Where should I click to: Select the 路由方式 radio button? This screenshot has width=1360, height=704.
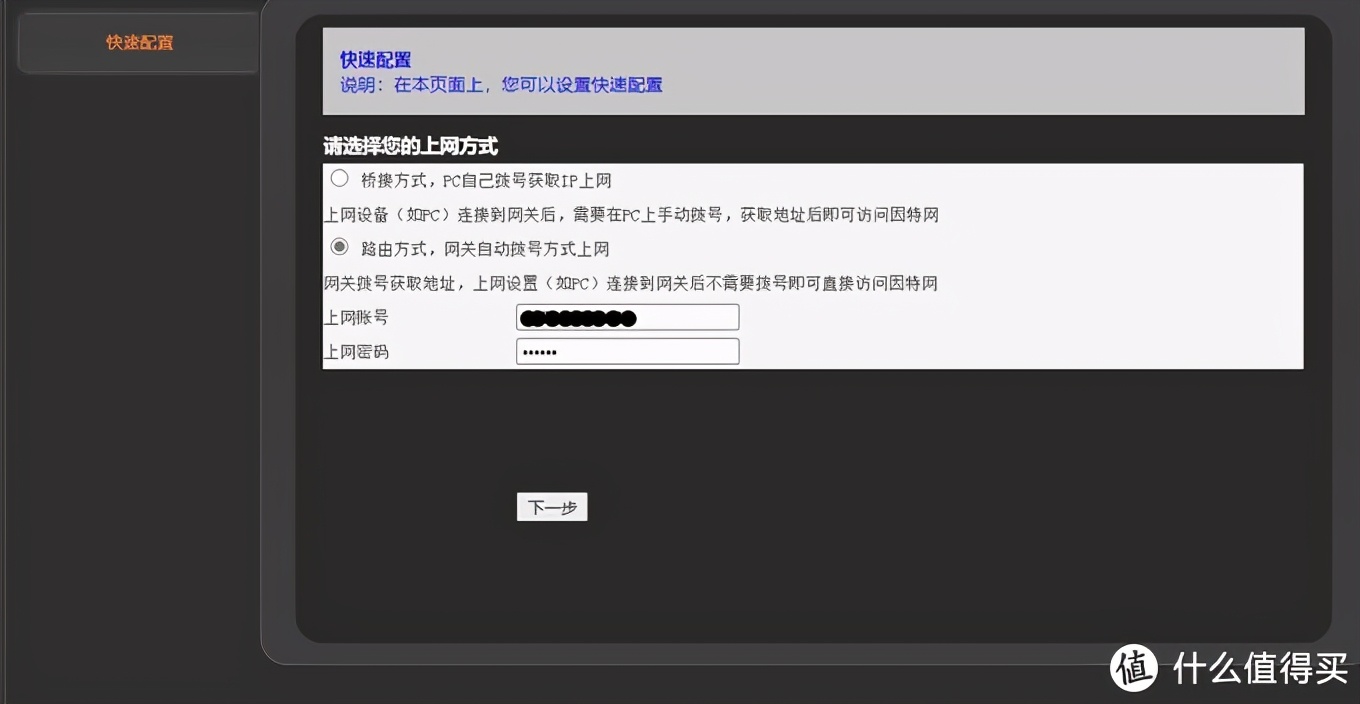339,246
